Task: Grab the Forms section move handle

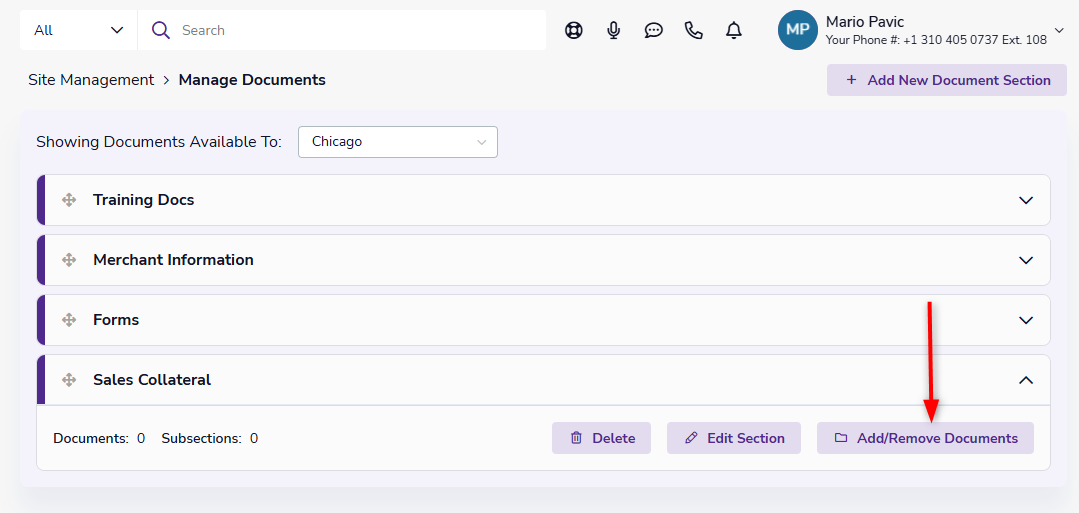Action: point(69,320)
